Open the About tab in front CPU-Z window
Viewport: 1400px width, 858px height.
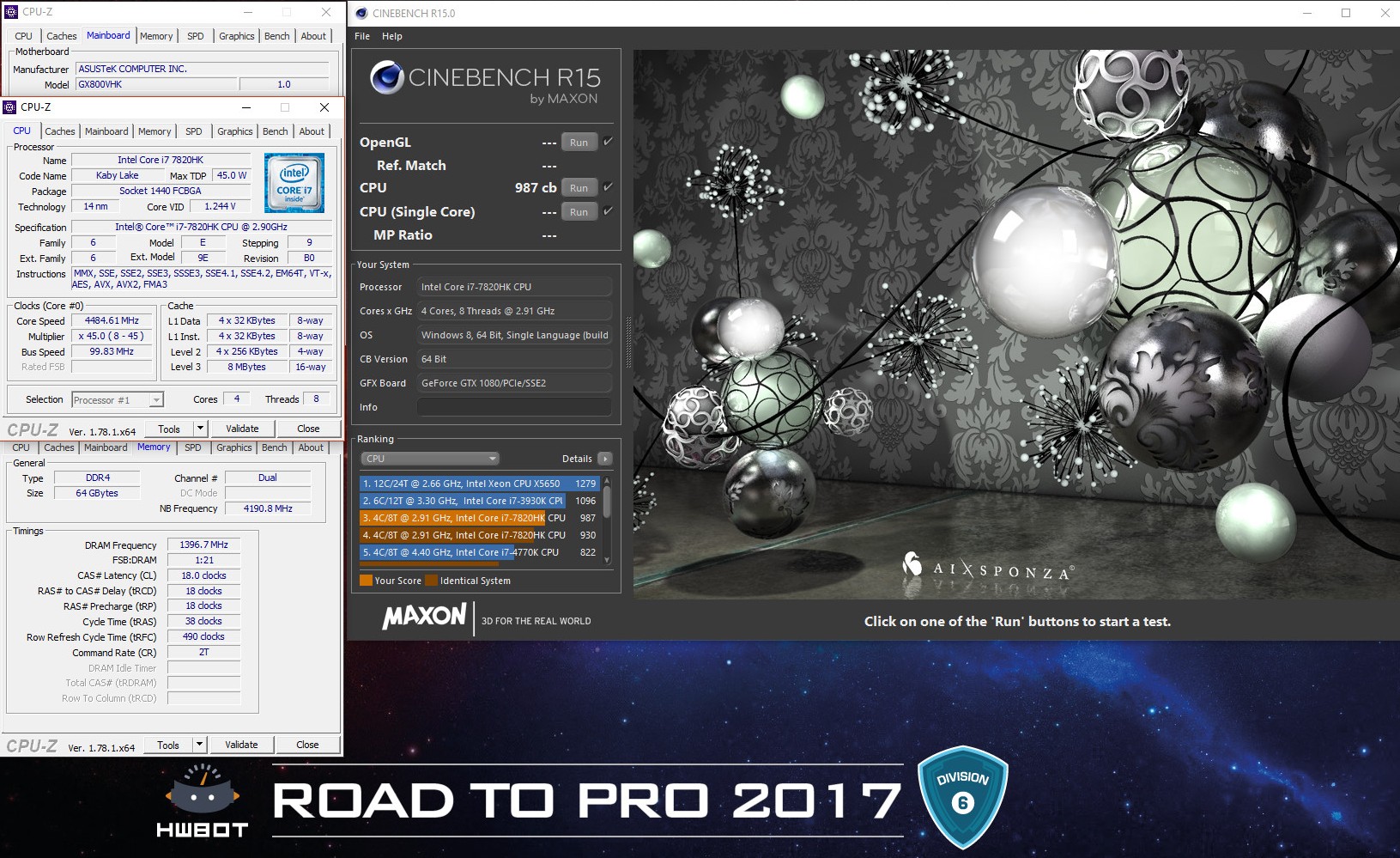click(x=312, y=131)
